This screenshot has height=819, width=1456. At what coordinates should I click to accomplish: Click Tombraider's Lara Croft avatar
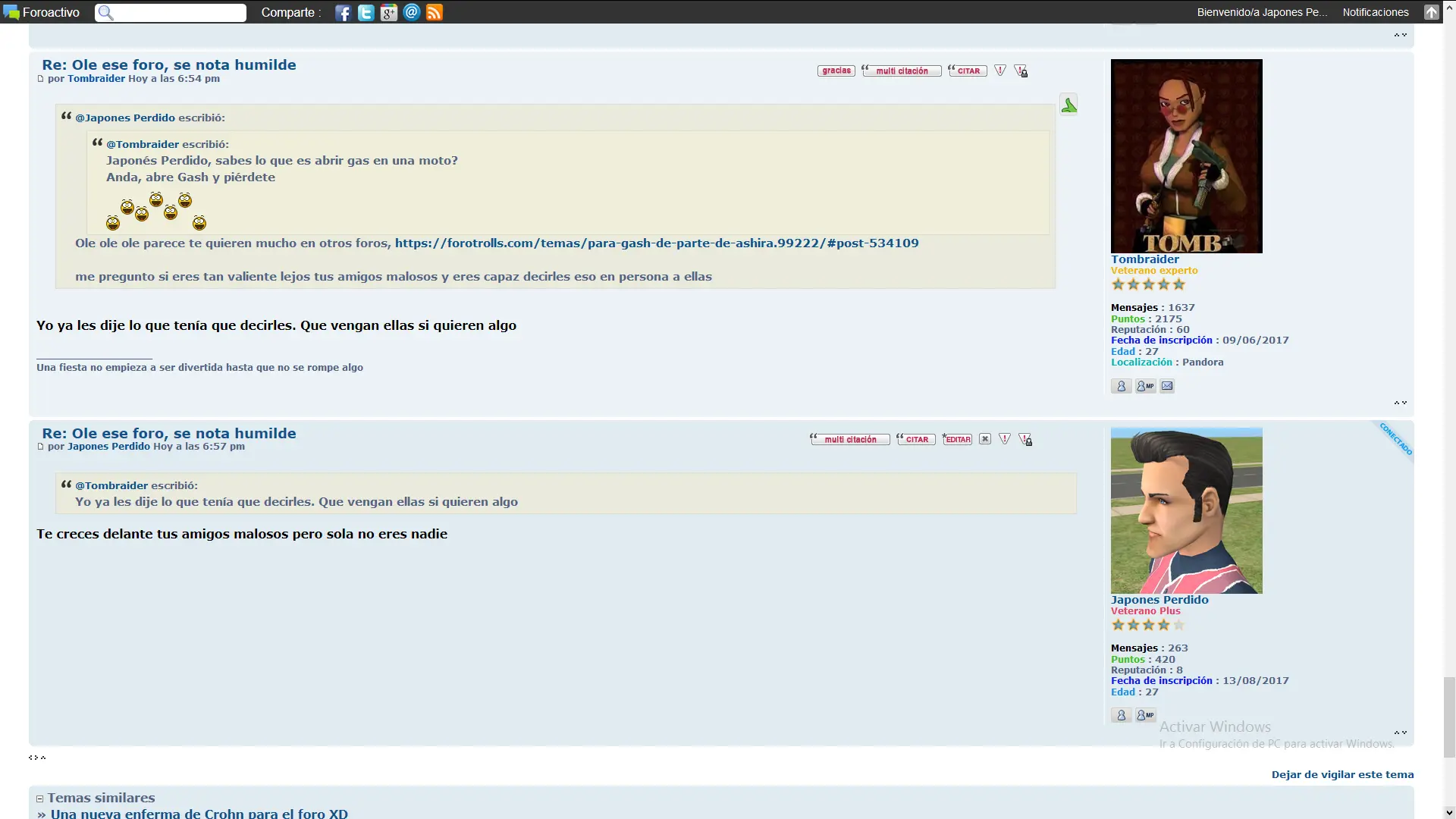(x=1187, y=156)
